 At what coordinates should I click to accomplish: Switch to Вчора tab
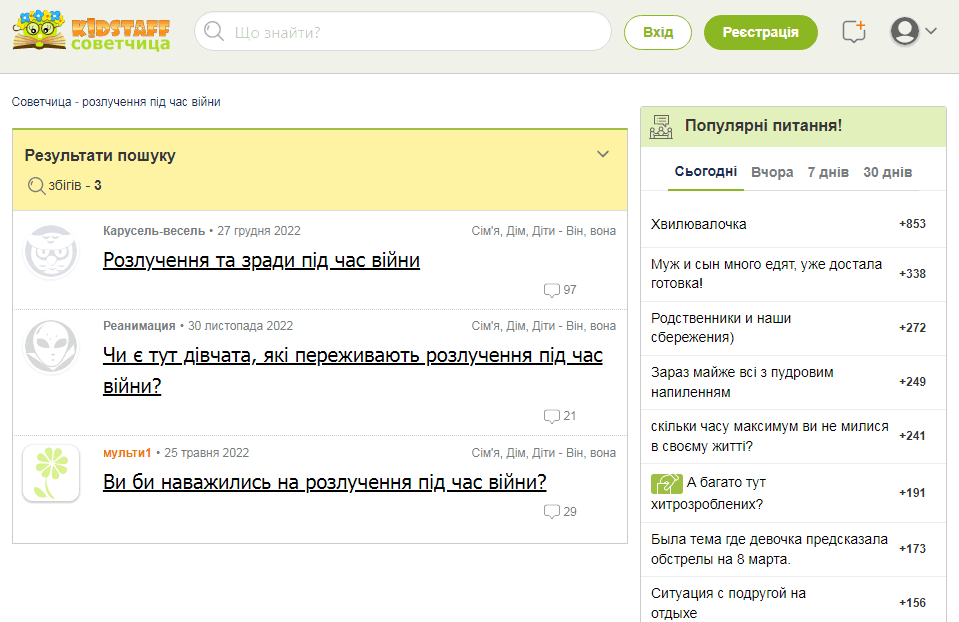coord(772,172)
